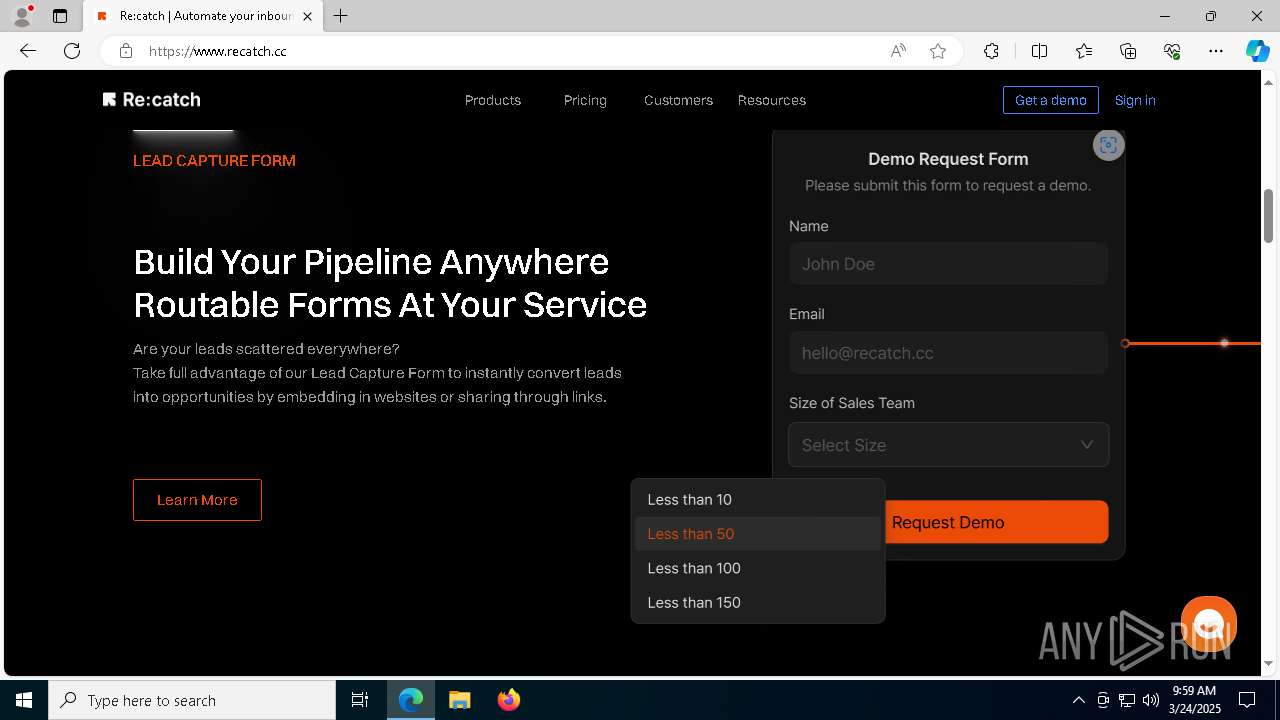Open Customers nav item
Viewport: 1280px width, 720px height.
pyautogui.click(x=678, y=100)
